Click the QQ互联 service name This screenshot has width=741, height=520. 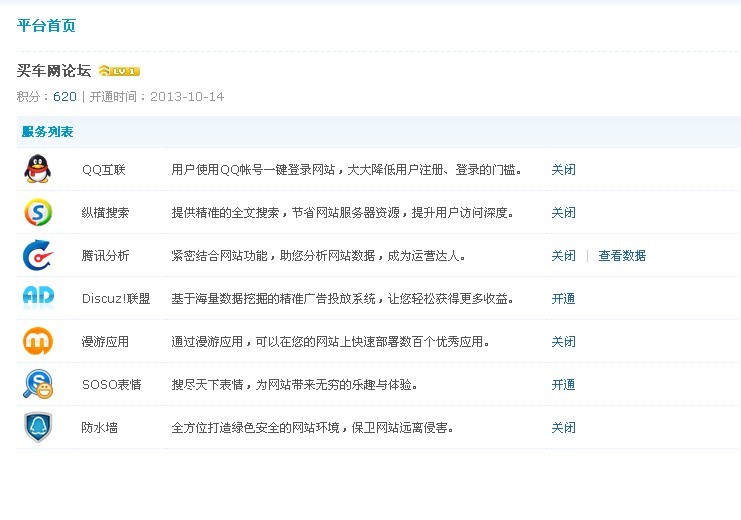pos(103,170)
